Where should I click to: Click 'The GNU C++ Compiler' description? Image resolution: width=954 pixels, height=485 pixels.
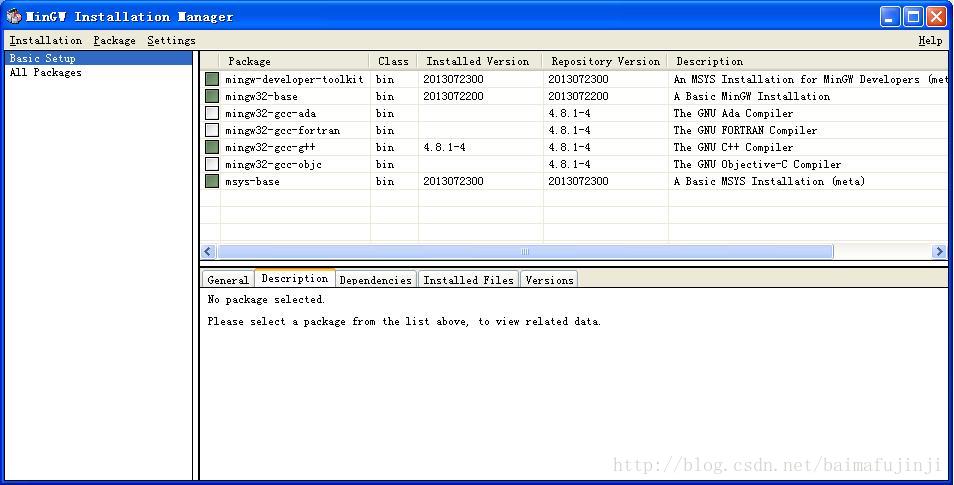[x=733, y=147]
